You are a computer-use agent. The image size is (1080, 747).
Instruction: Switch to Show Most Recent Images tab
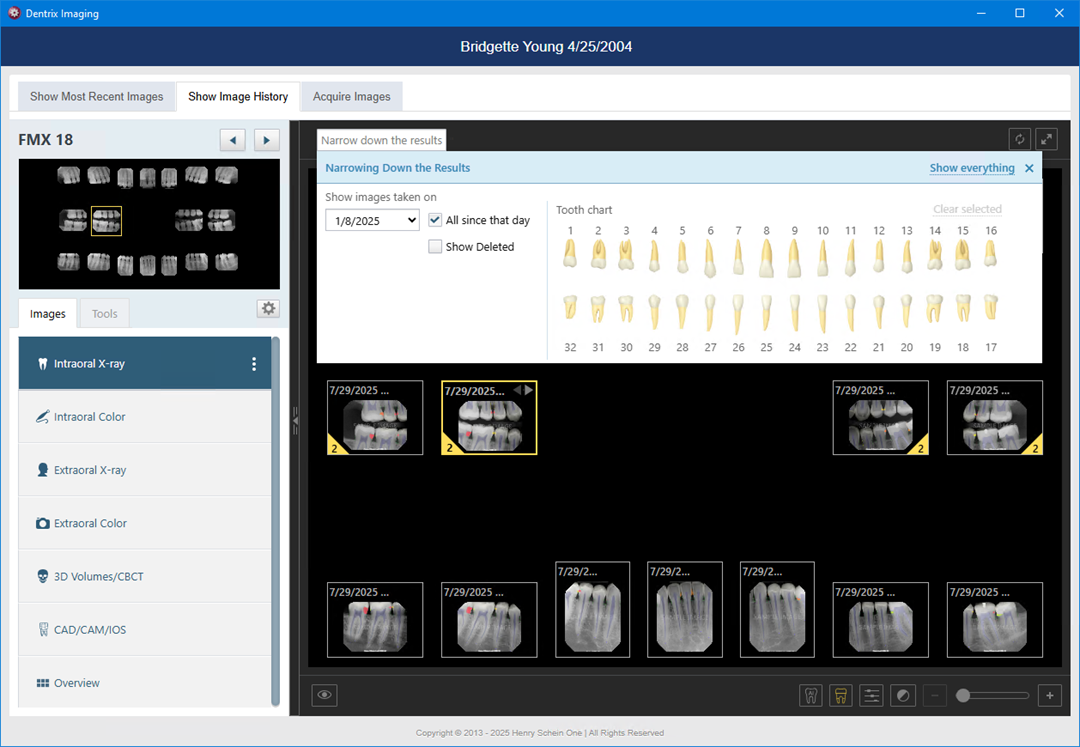[x=96, y=96]
